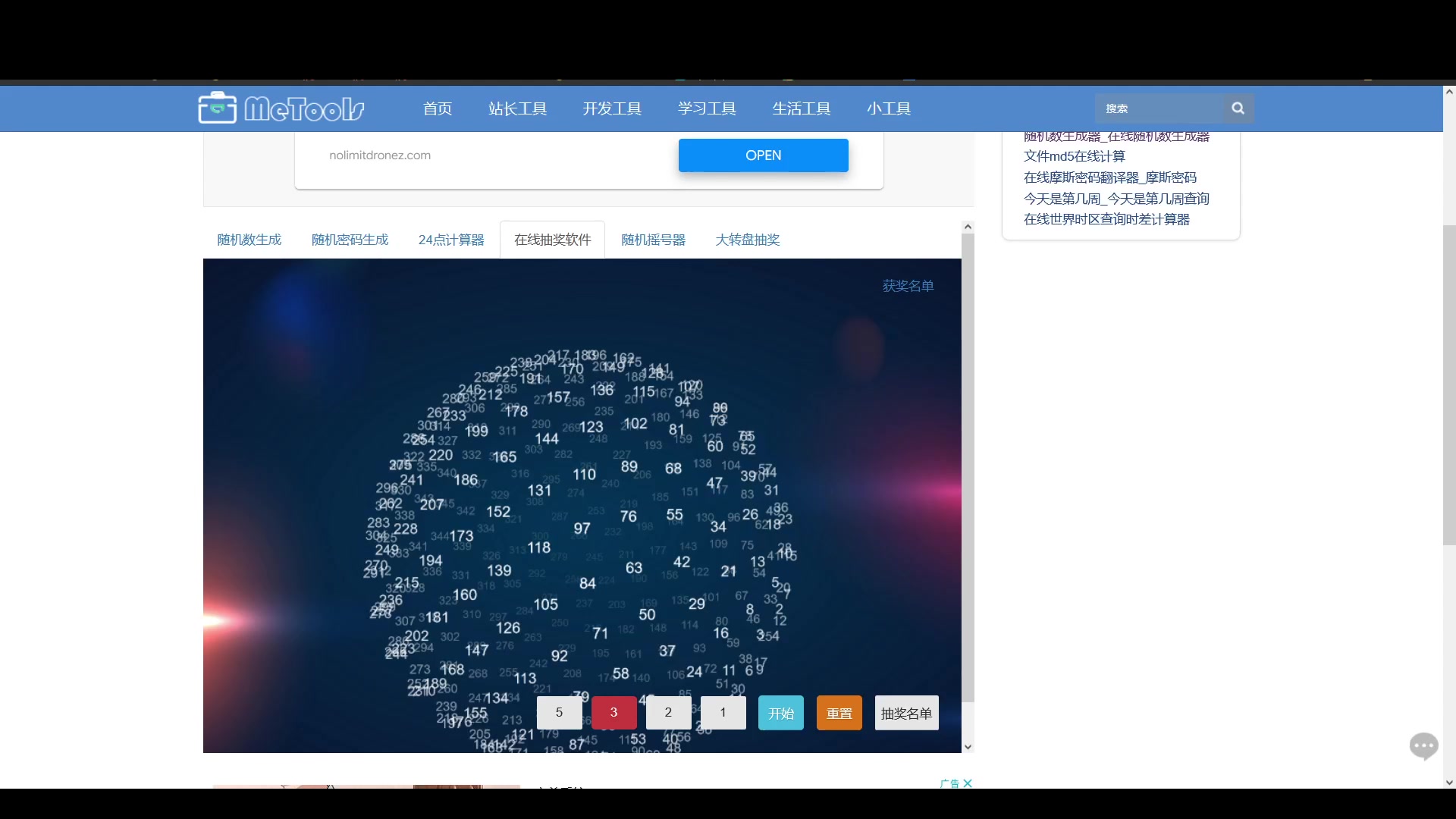This screenshot has height=819, width=1456.
Task: Select red prize level 3 button
Action: [x=613, y=713]
